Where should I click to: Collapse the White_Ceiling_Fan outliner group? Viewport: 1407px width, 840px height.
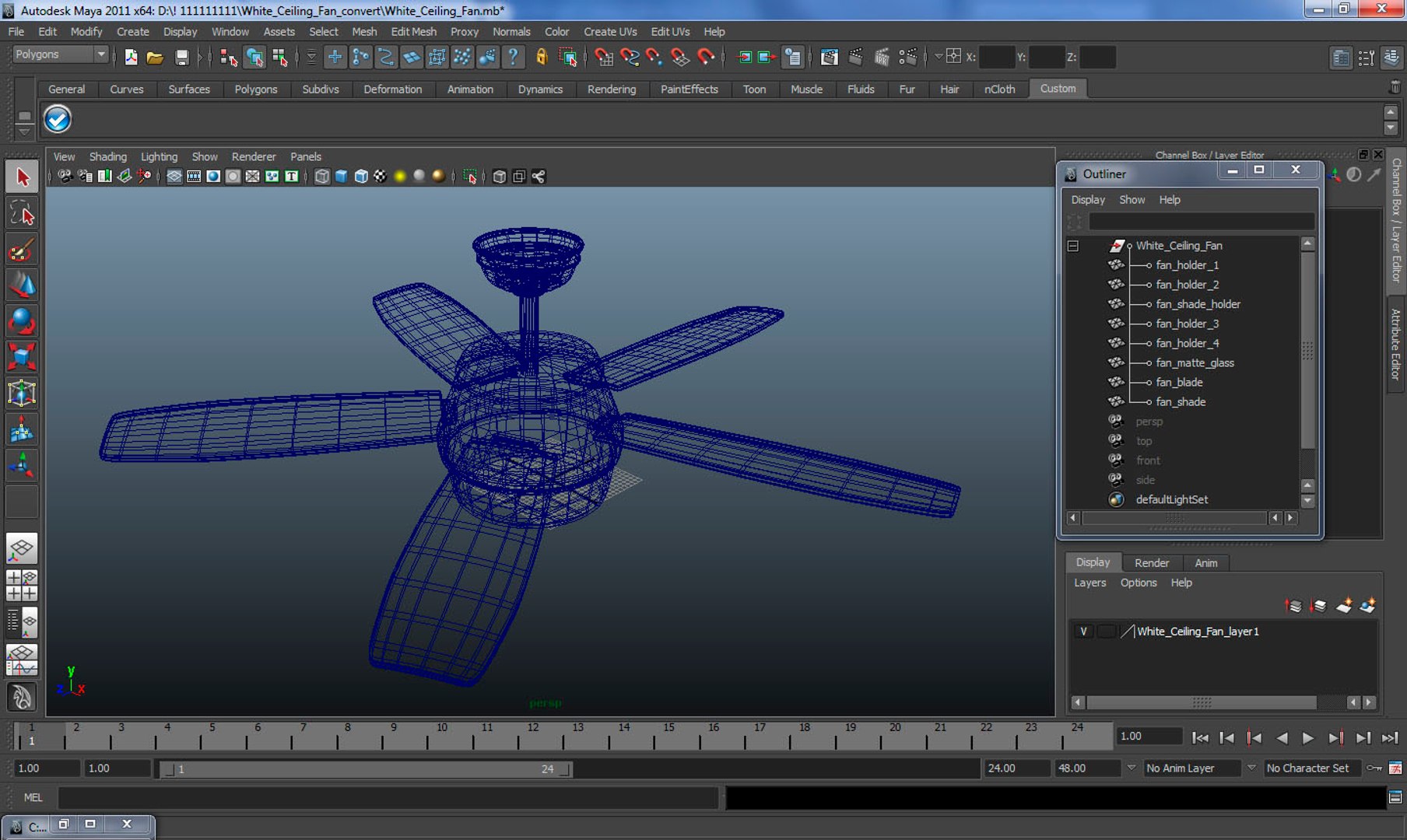pos(1073,246)
